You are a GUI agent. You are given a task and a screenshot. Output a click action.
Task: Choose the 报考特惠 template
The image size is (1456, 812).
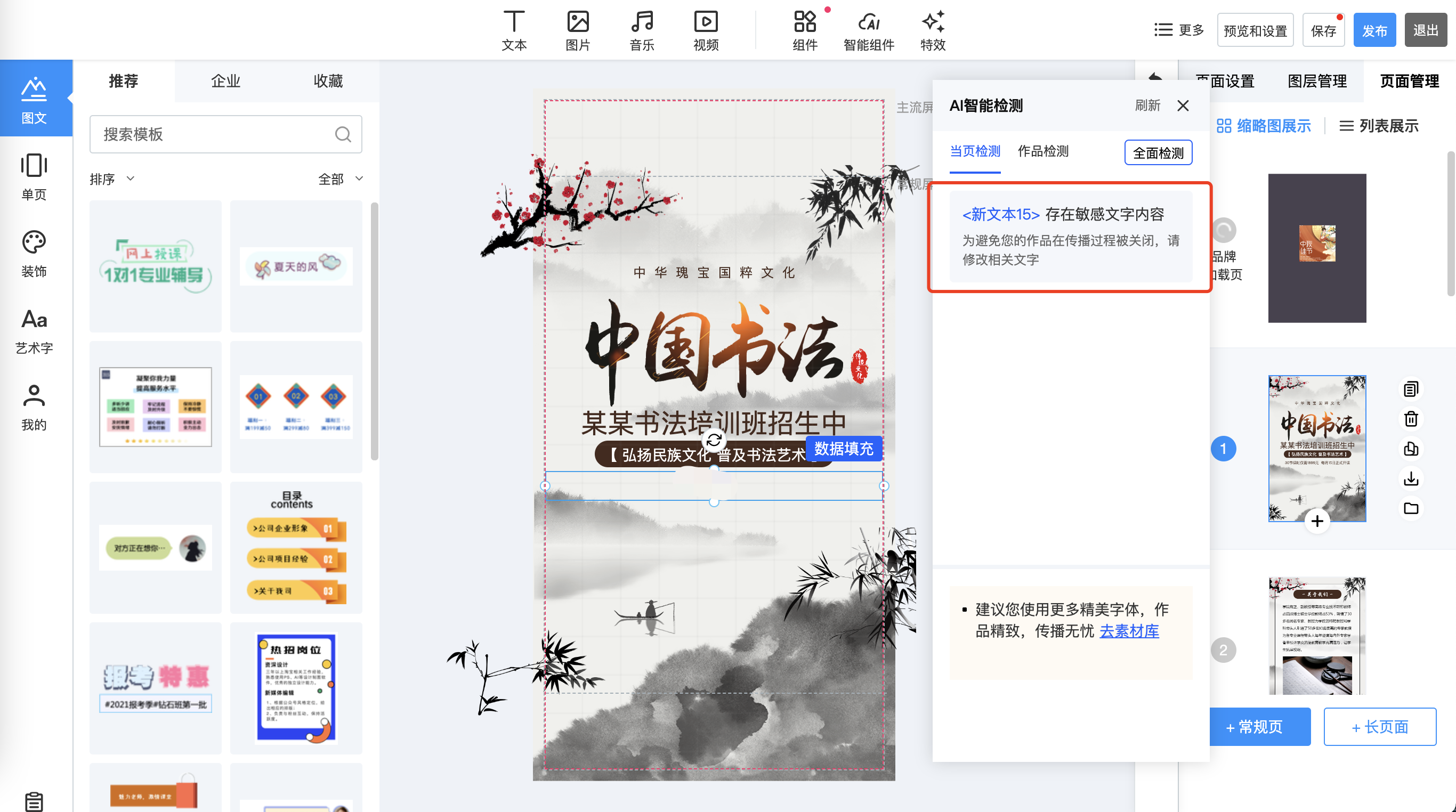coord(156,688)
